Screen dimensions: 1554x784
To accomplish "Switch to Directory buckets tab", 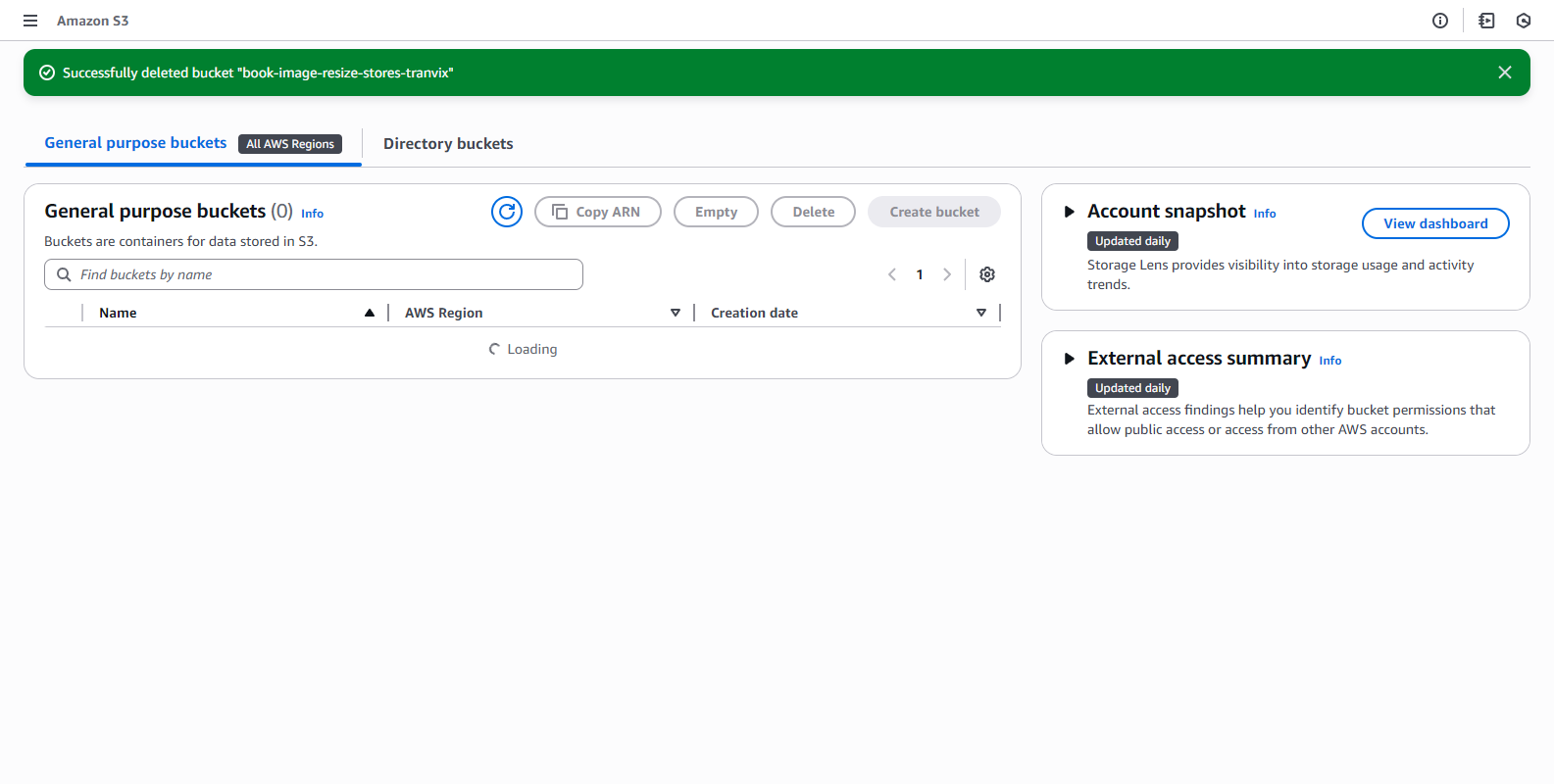I will click(448, 144).
